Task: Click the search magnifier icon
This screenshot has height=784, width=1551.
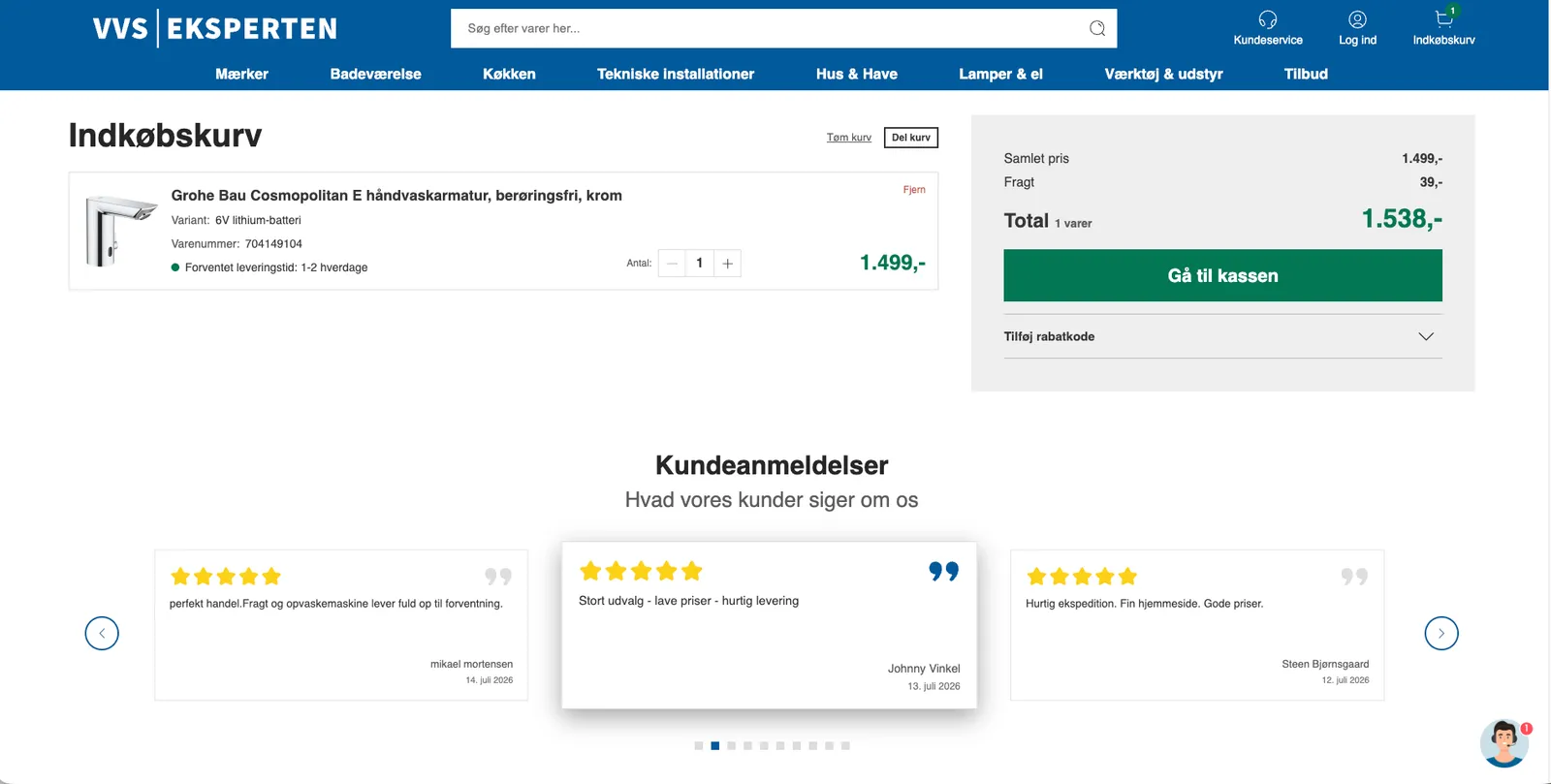Action: click(x=1097, y=28)
